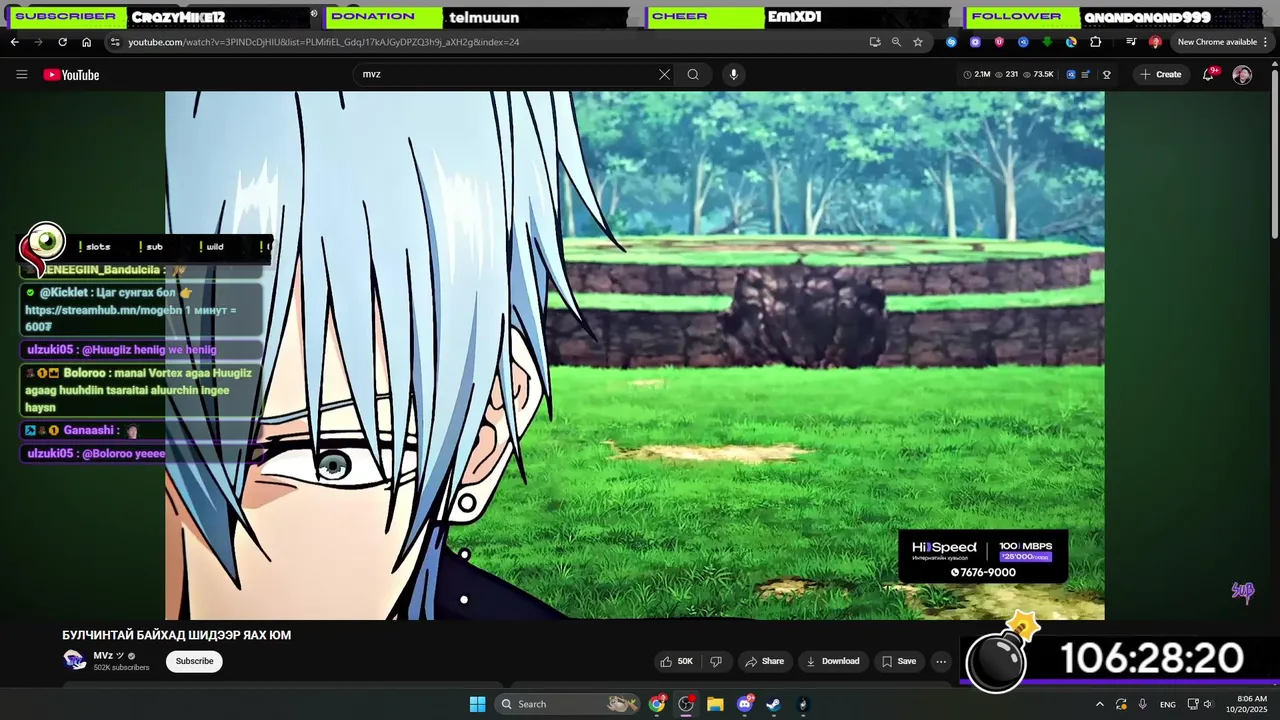Open the volume control in system tray
The image size is (1280, 720).
pos(1210,704)
